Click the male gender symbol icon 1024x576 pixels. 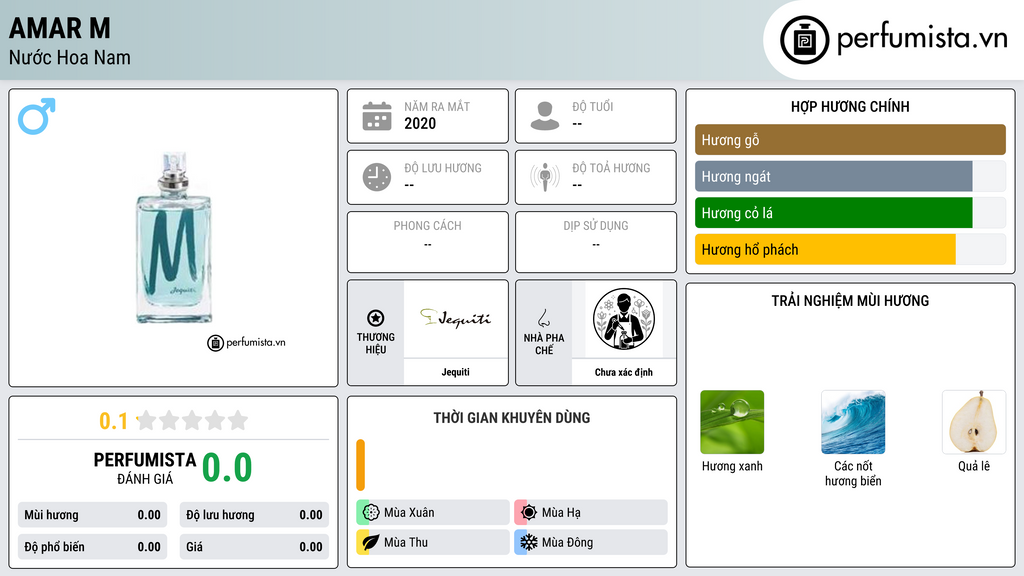(x=37, y=116)
